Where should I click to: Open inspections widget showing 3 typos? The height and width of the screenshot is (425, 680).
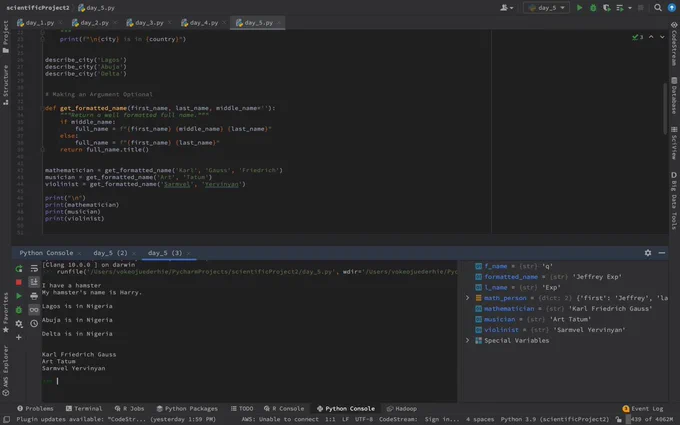pos(638,37)
